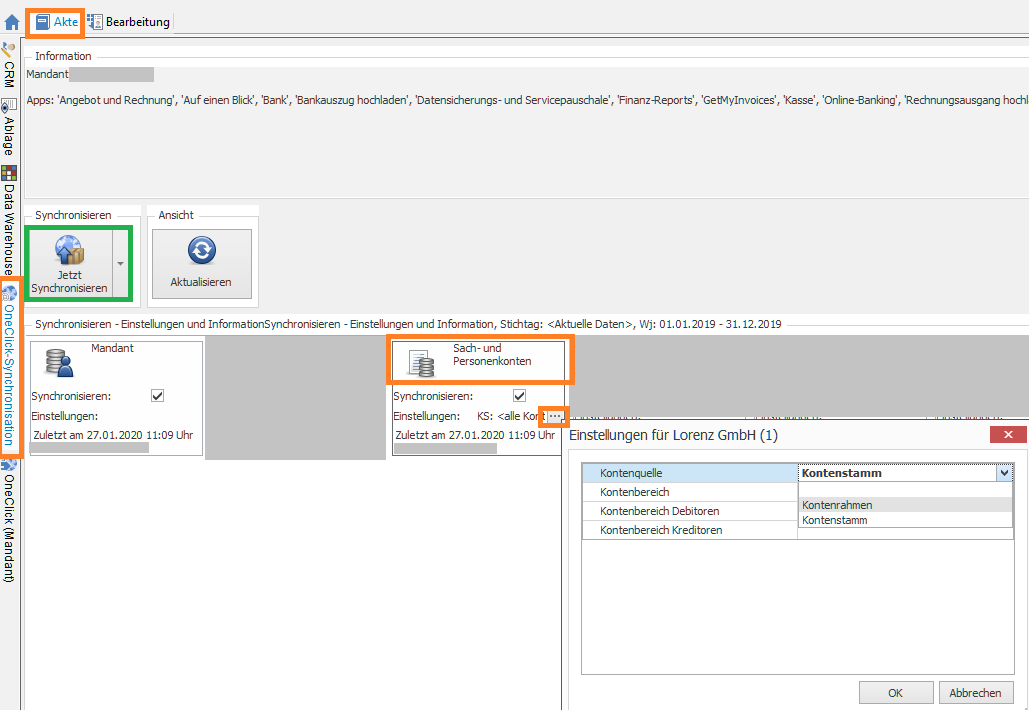Screen dimensions: 1029x710
Task: Open the OneClick (Mandant) sidebar tab
Action: 9,521
